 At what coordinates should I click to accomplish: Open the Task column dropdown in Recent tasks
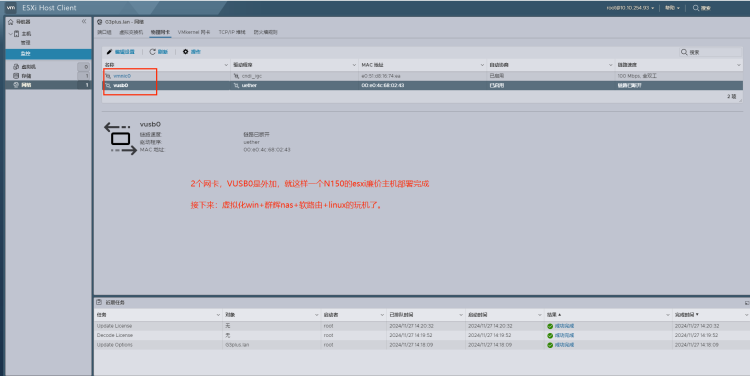(219, 315)
